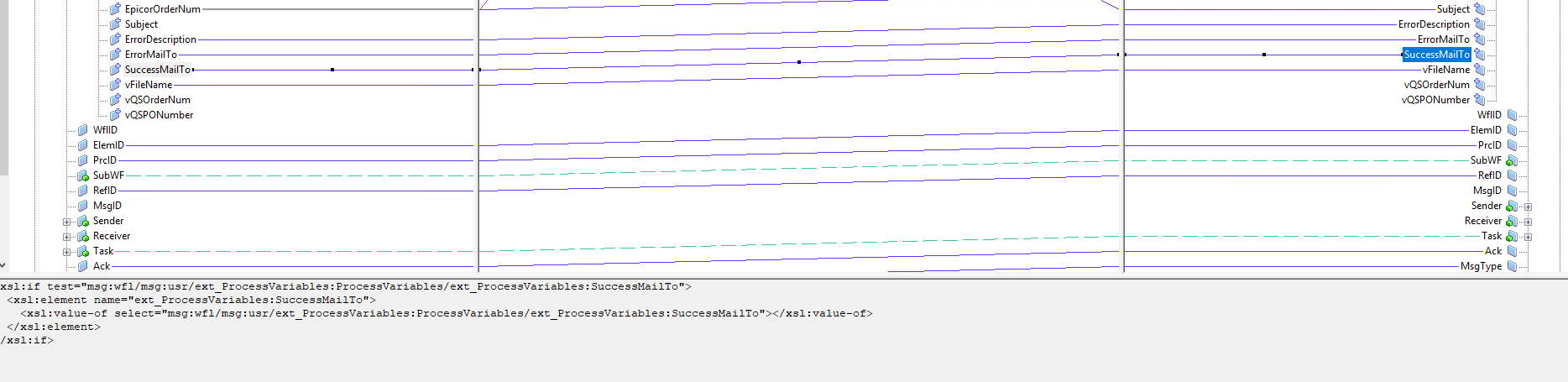Select ElemID label in right tree
This screenshot has width=1568, height=382.
tap(1486, 130)
